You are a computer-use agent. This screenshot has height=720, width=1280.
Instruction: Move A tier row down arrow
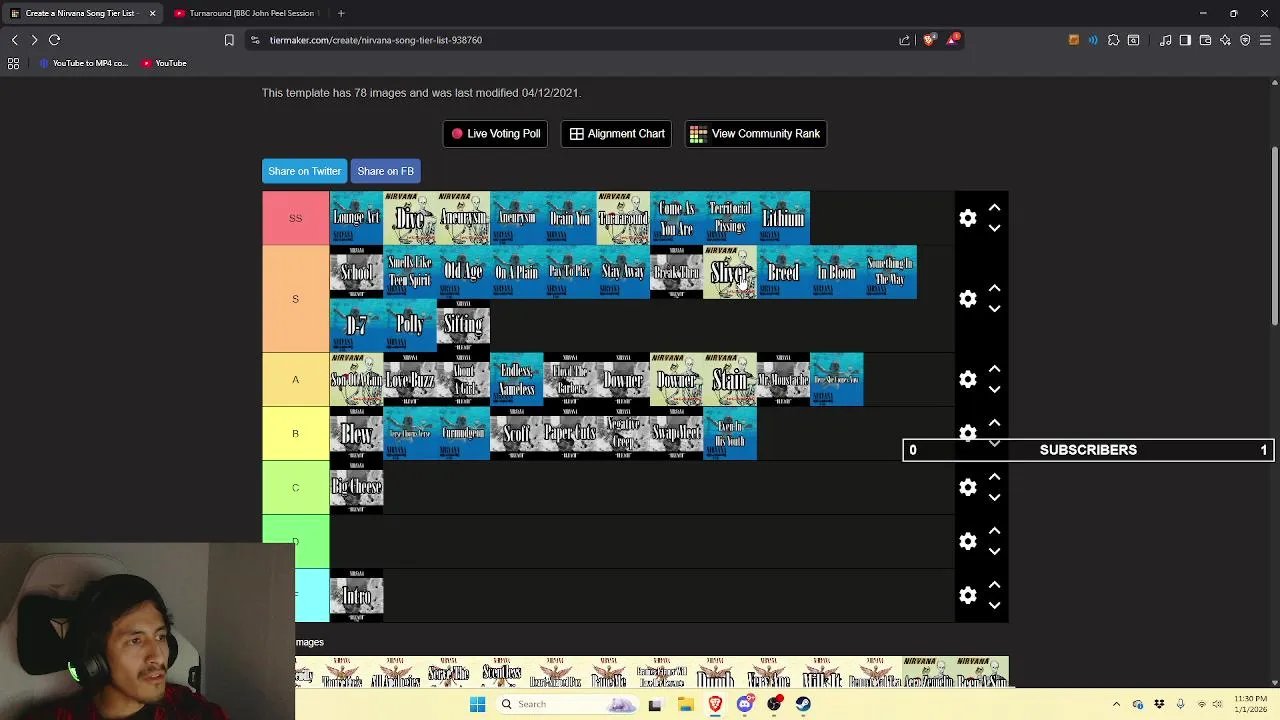point(994,390)
